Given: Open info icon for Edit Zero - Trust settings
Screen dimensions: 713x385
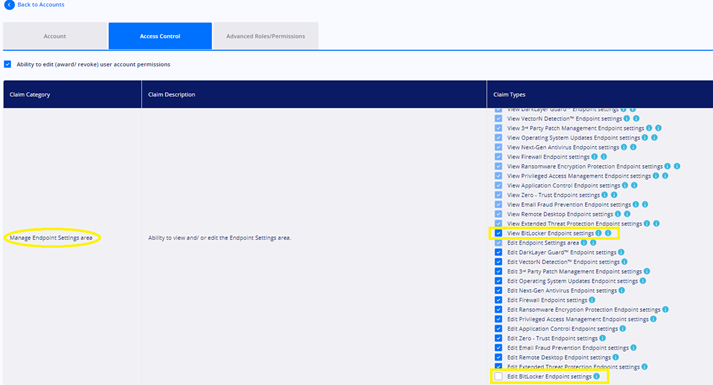Looking at the screenshot, I should pos(603,338).
